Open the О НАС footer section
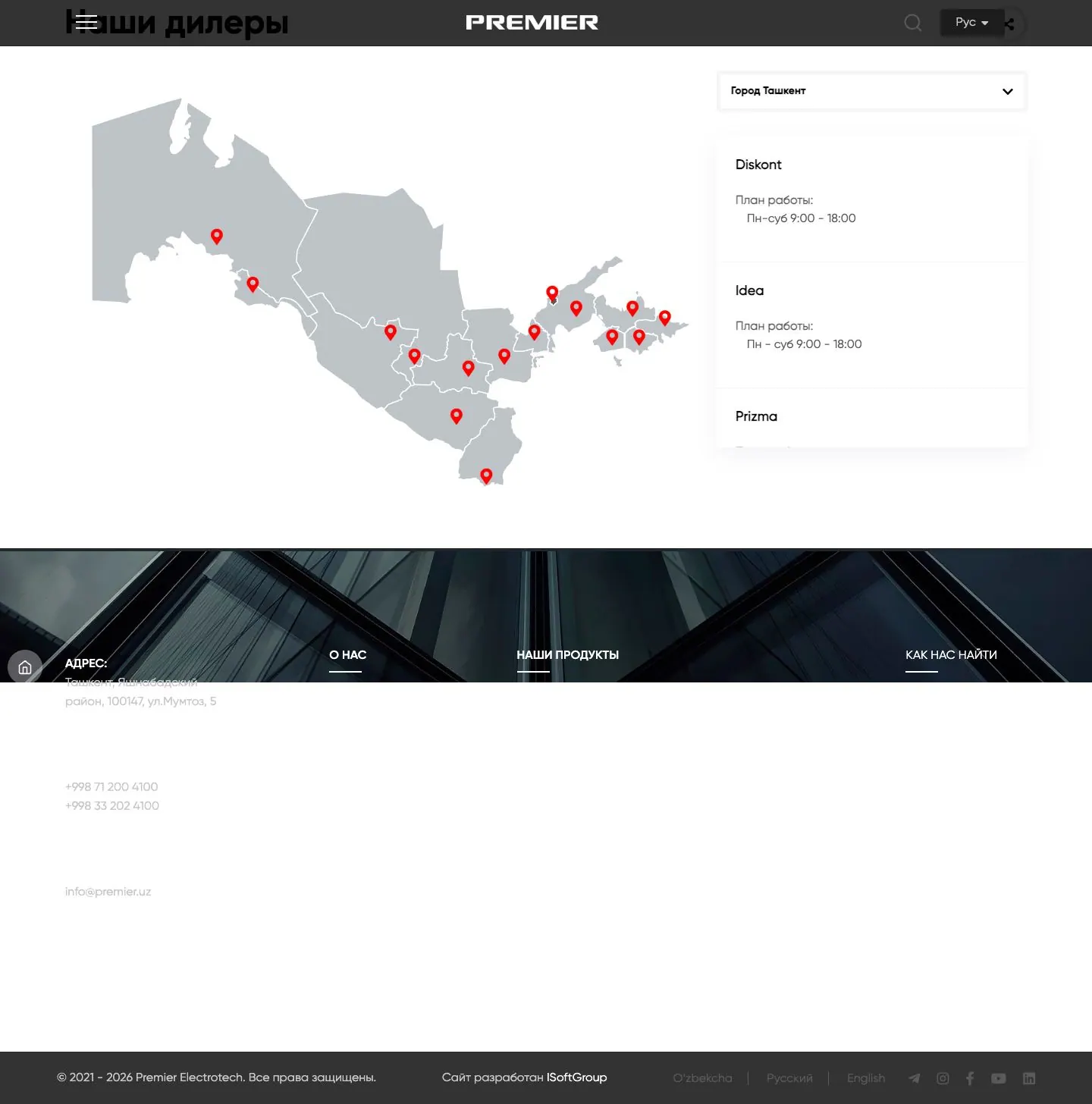1092x1104 pixels. tap(348, 655)
